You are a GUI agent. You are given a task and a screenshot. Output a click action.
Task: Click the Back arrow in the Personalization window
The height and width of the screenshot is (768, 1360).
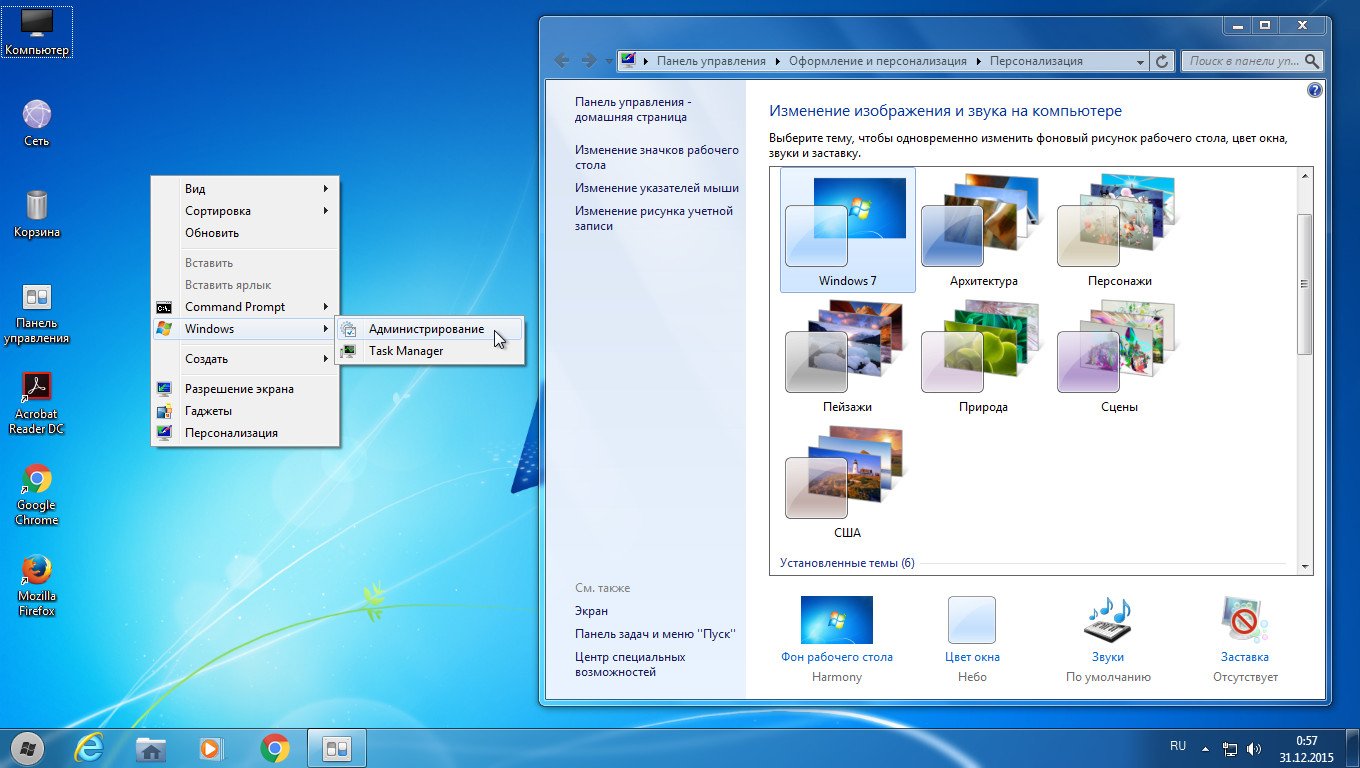[x=562, y=61]
